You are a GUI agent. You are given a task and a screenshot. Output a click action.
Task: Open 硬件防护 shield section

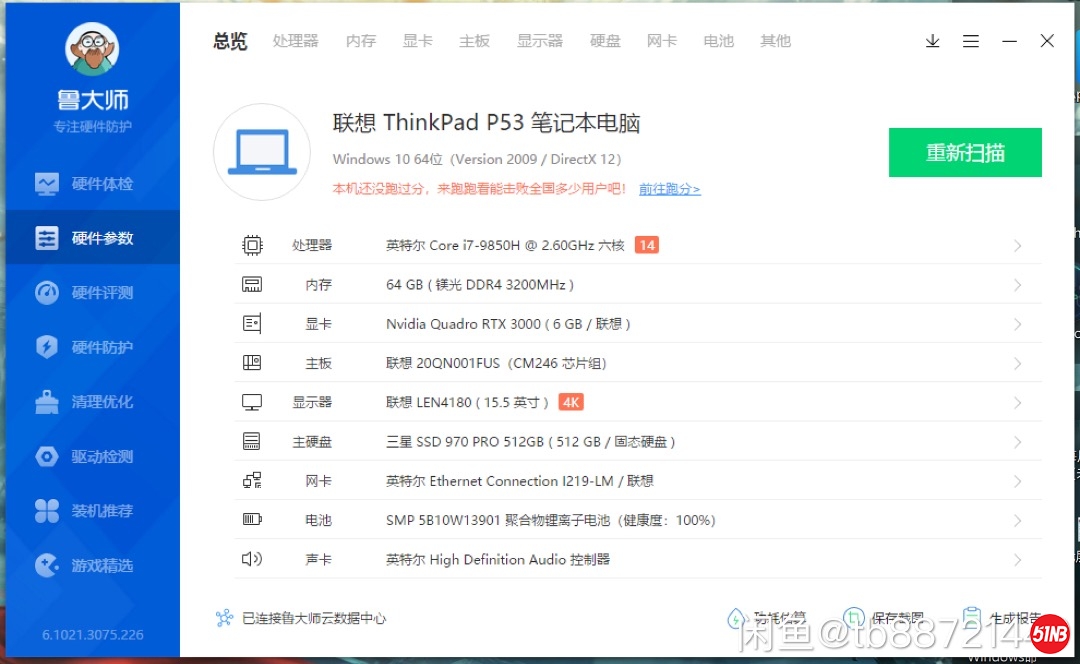pos(92,347)
